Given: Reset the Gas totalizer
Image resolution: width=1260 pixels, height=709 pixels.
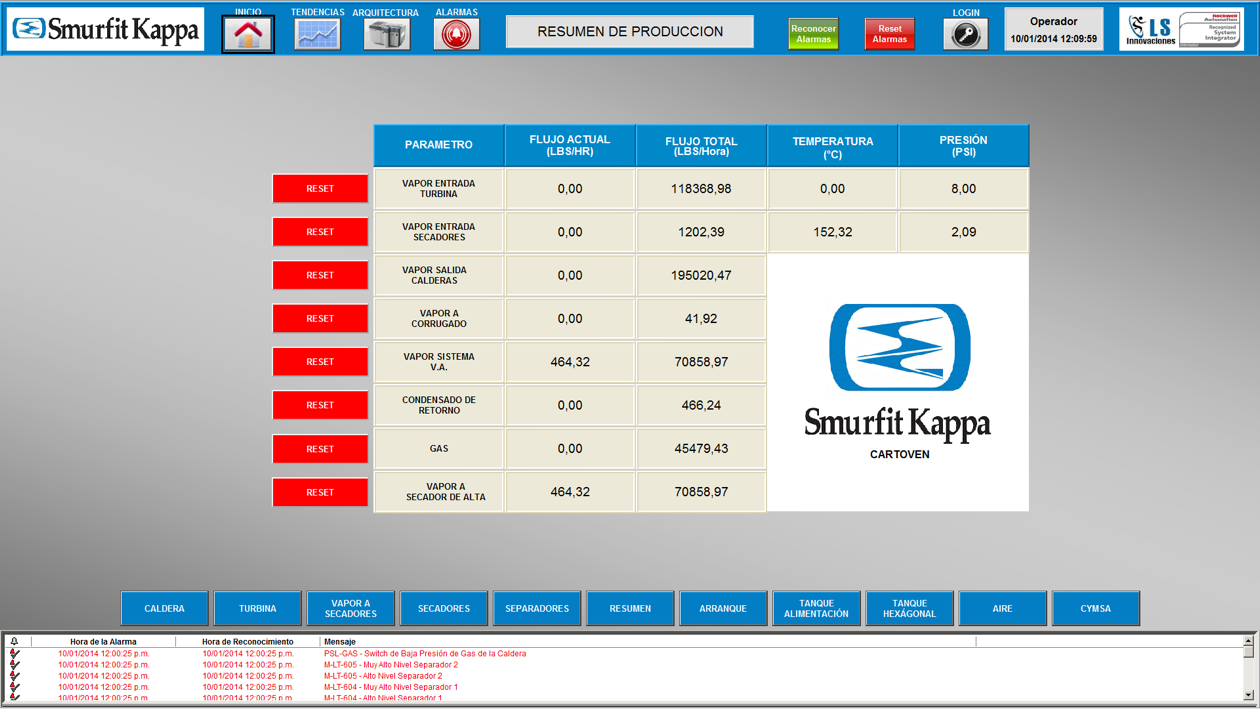Looking at the screenshot, I should [x=320, y=449].
